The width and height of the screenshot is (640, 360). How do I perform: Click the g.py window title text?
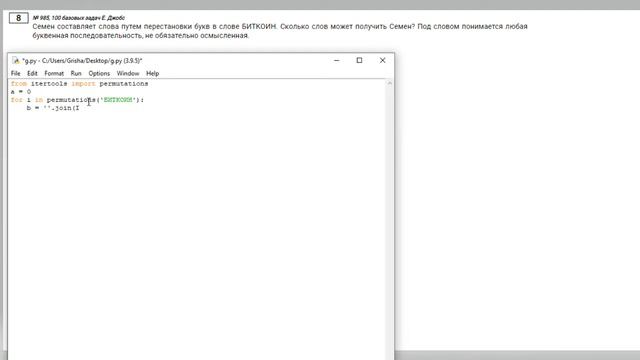click(x=82, y=60)
